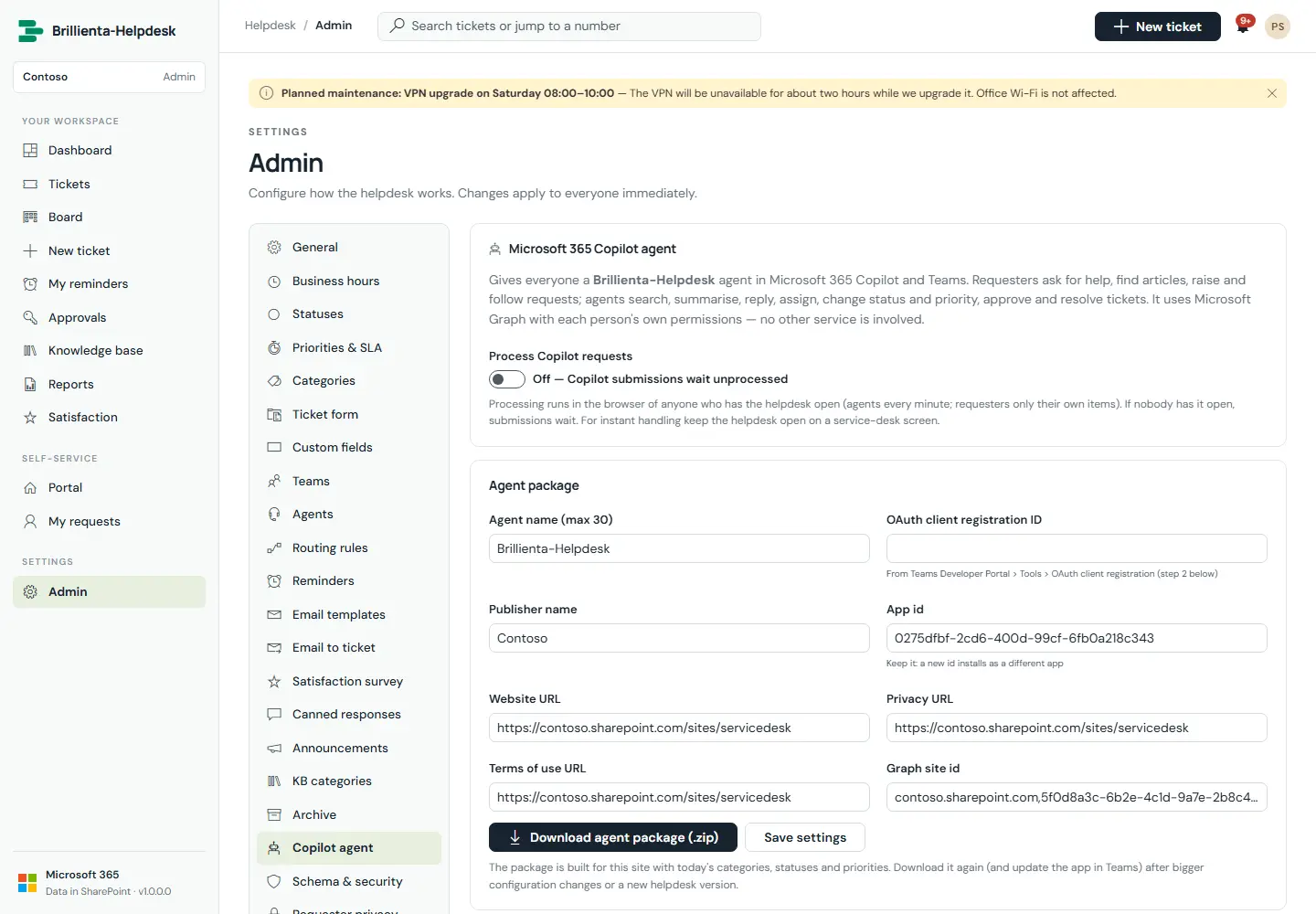Click Save settings button
1316x914 pixels.
coord(805,837)
